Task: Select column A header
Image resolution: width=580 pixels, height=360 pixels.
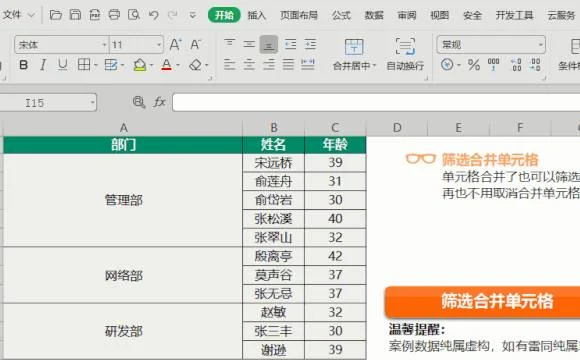Action: [123, 128]
